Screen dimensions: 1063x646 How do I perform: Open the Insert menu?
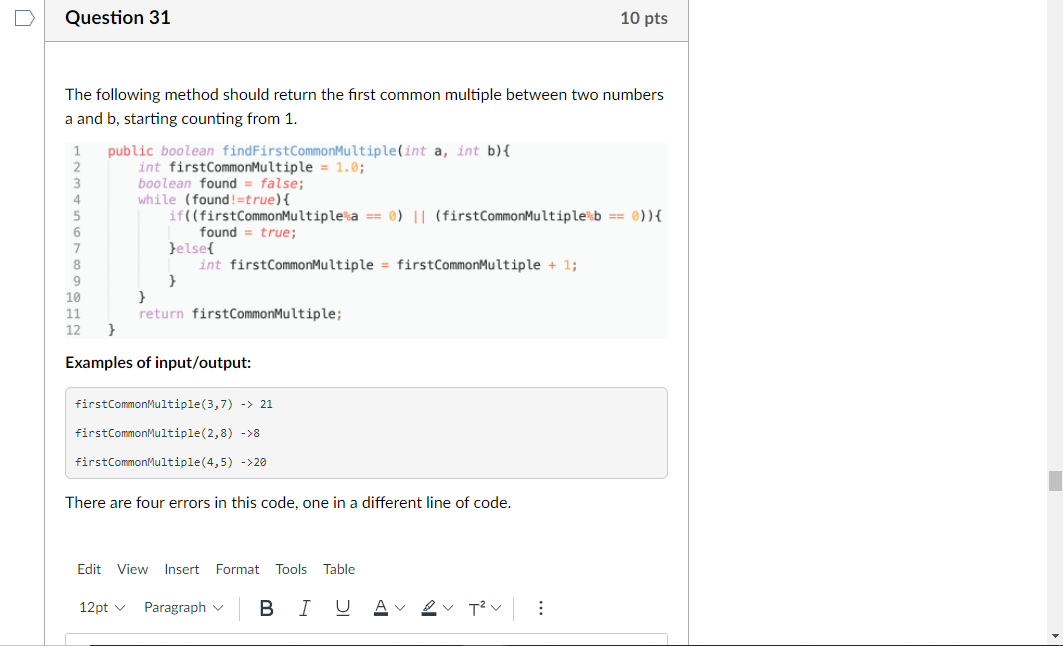tap(182, 569)
